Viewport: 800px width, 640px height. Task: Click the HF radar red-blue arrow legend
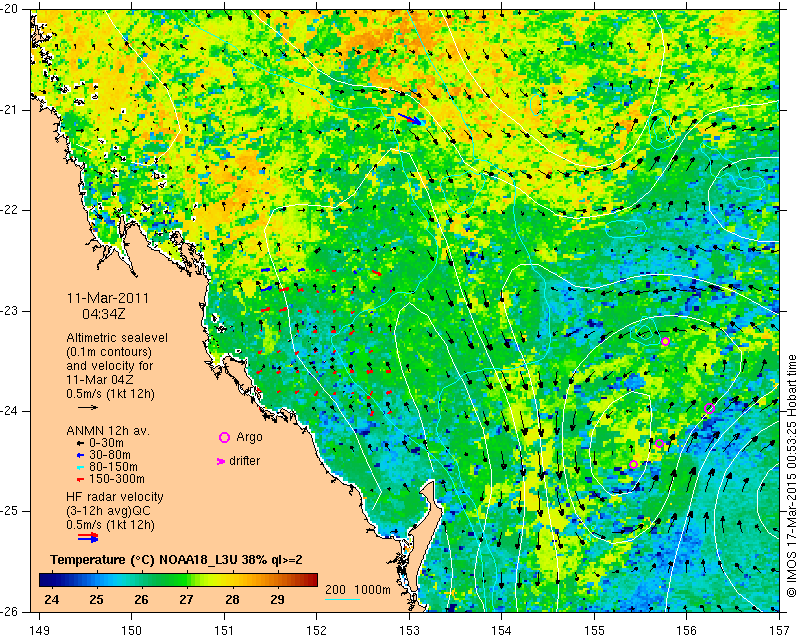(x=88, y=537)
